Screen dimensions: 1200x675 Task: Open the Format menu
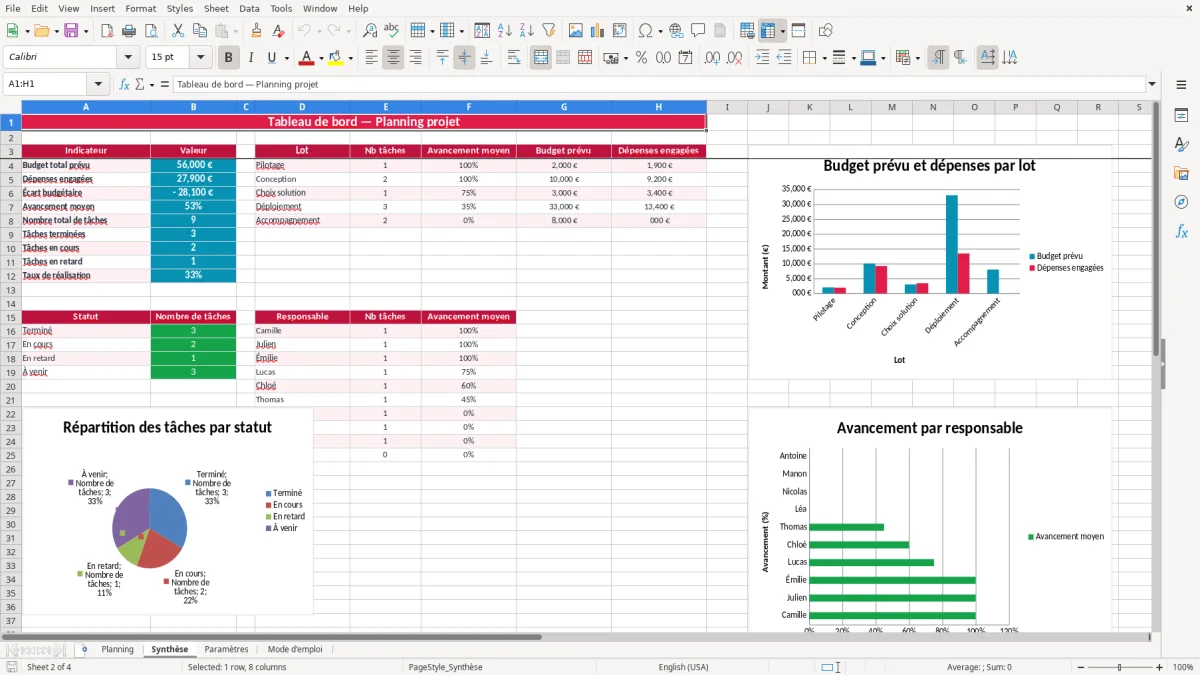point(140,8)
